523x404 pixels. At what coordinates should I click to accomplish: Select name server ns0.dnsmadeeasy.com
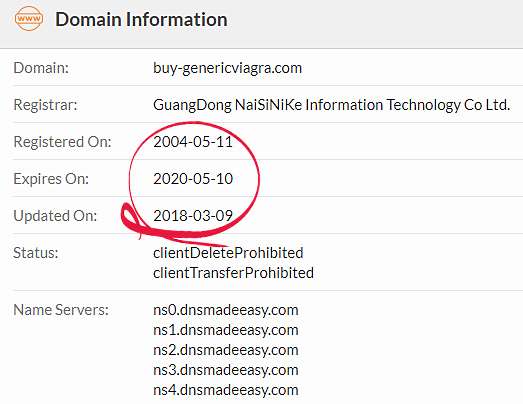(226, 310)
